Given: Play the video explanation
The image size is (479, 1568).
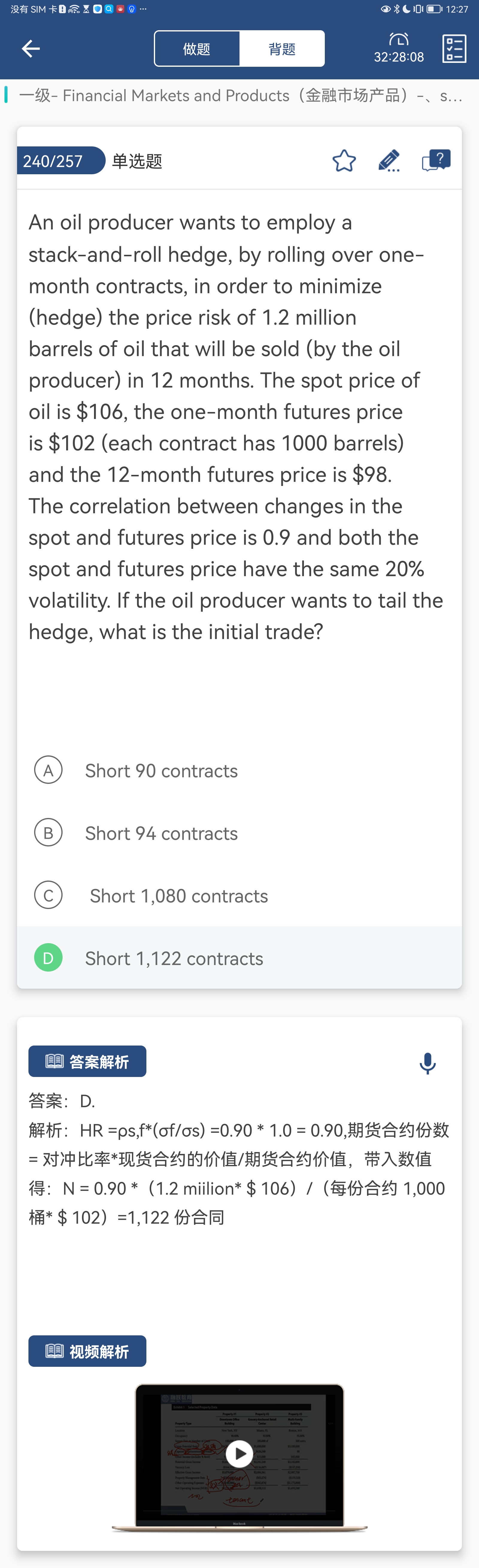Looking at the screenshot, I should [x=239, y=1454].
